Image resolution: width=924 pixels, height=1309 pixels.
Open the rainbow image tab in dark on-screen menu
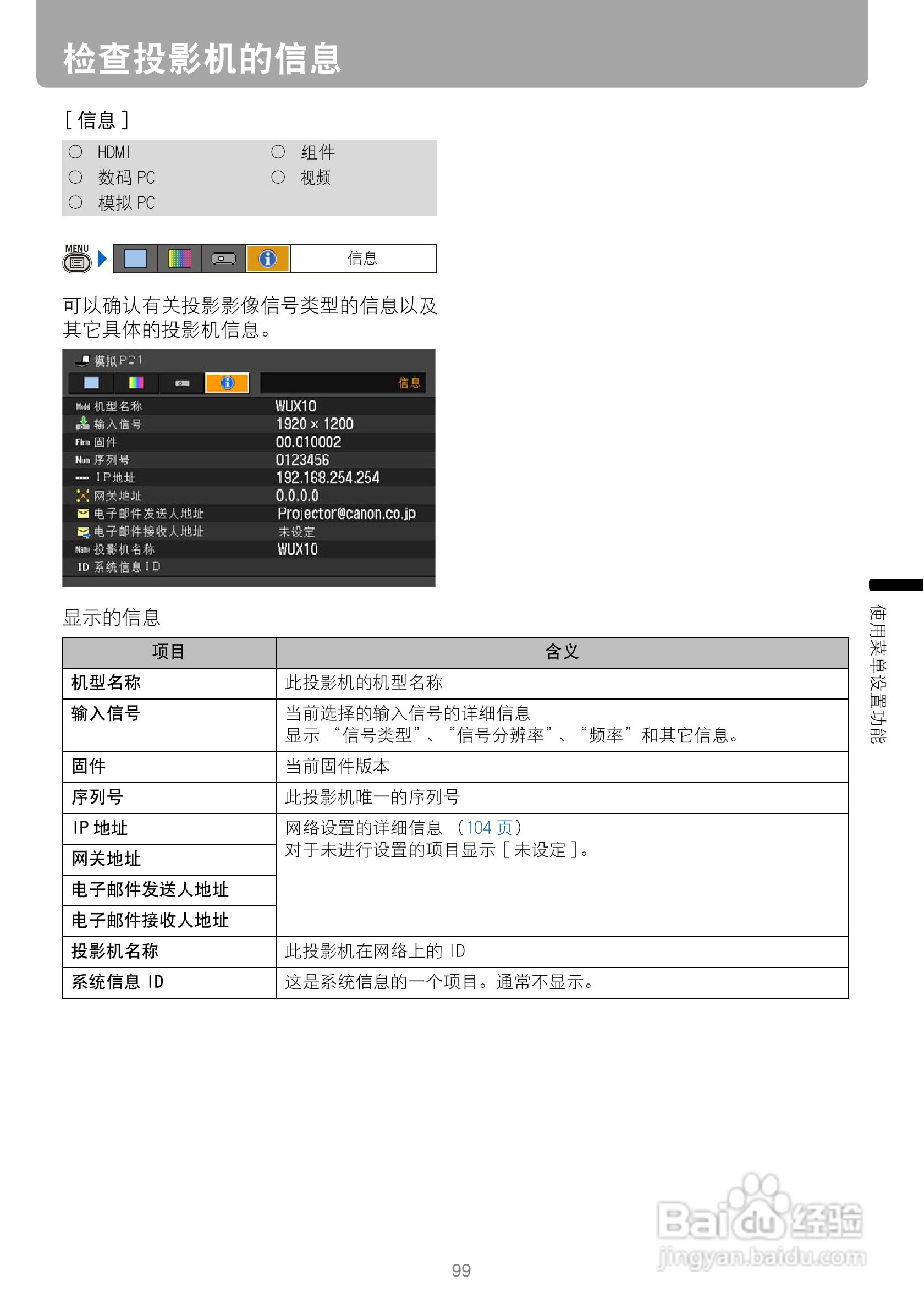pyautogui.click(x=136, y=383)
